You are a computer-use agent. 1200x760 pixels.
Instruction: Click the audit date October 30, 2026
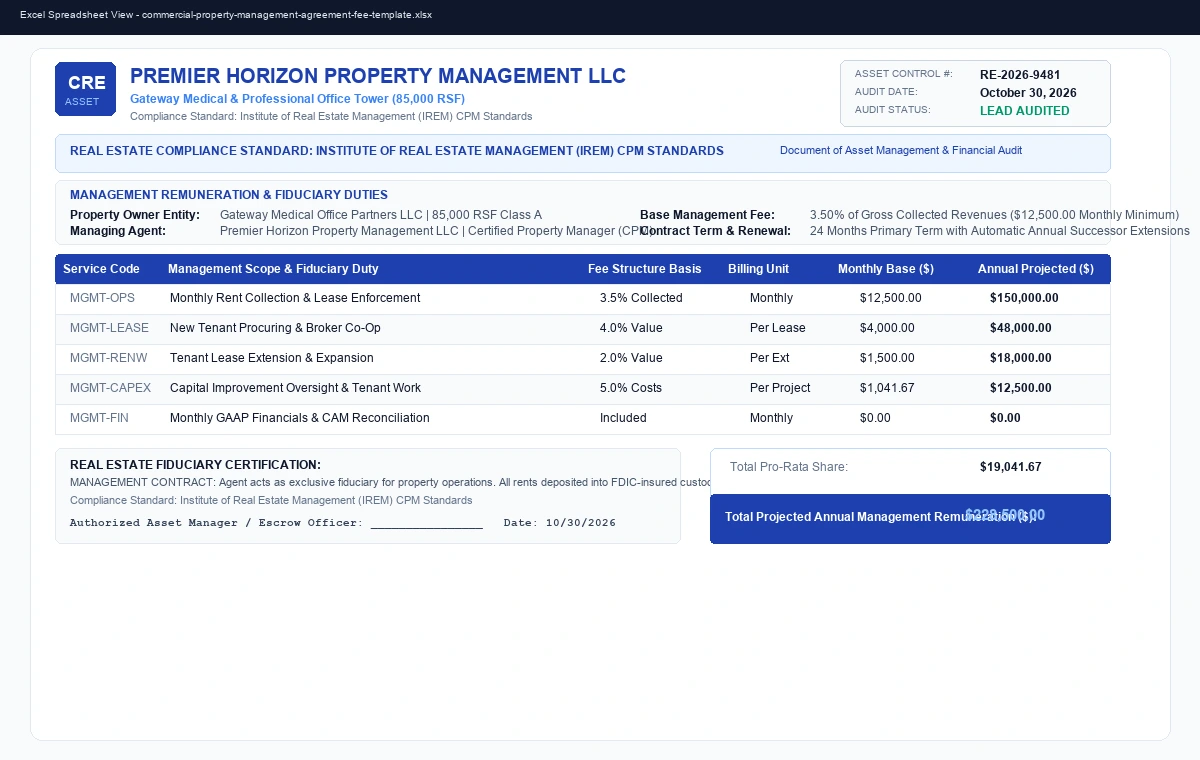pos(1028,93)
